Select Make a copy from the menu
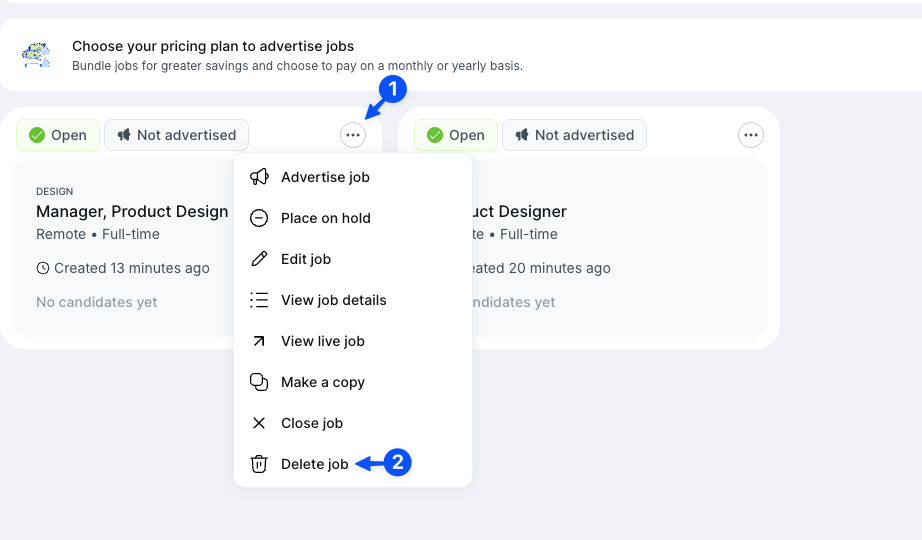Viewport: 922px width, 540px height. pos(322,382)
